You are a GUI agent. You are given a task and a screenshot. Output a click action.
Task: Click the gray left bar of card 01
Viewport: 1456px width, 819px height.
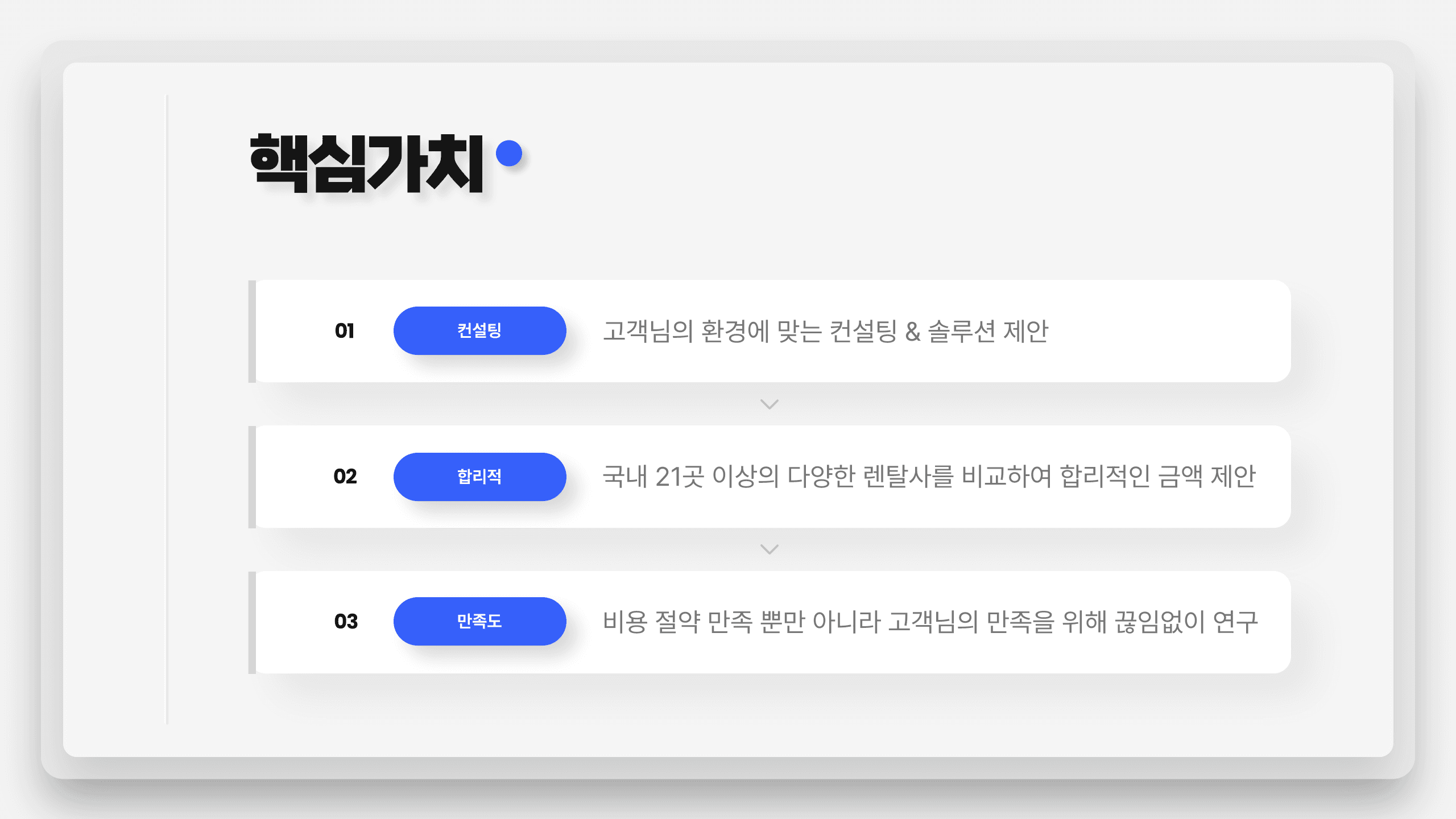click(252, 331)
